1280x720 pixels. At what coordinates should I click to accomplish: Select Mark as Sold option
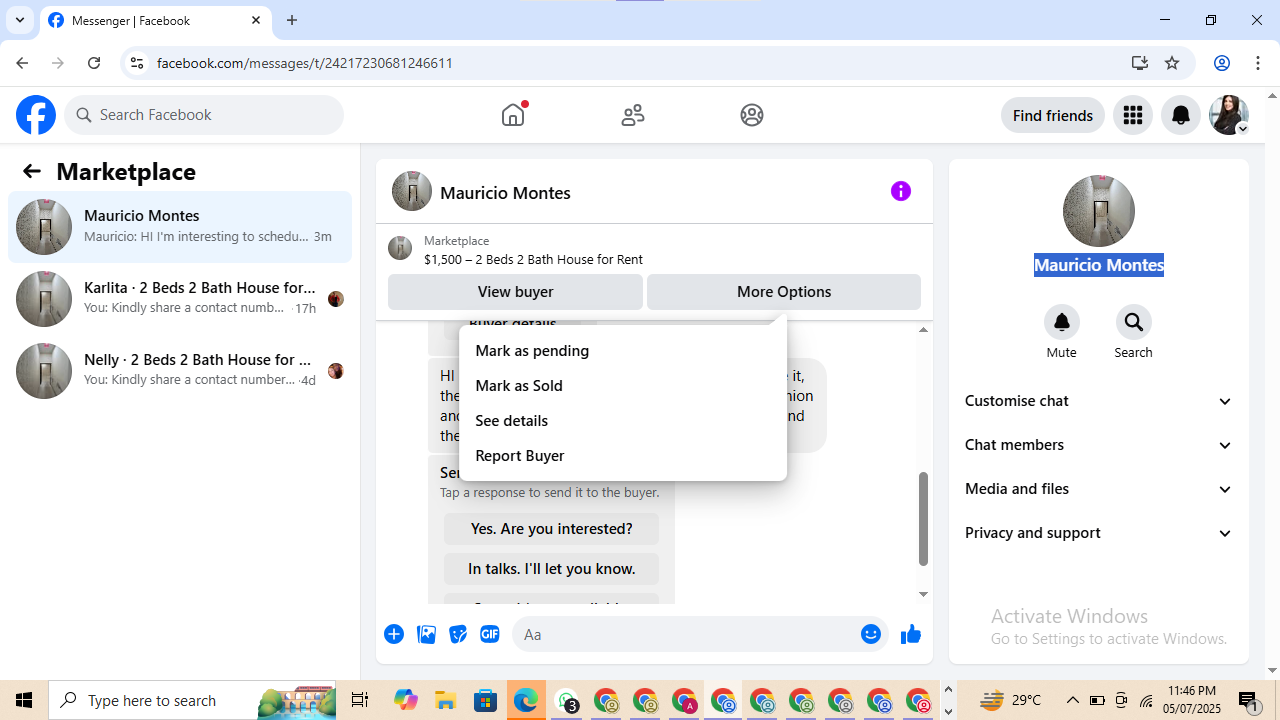(x=623, y=386)
